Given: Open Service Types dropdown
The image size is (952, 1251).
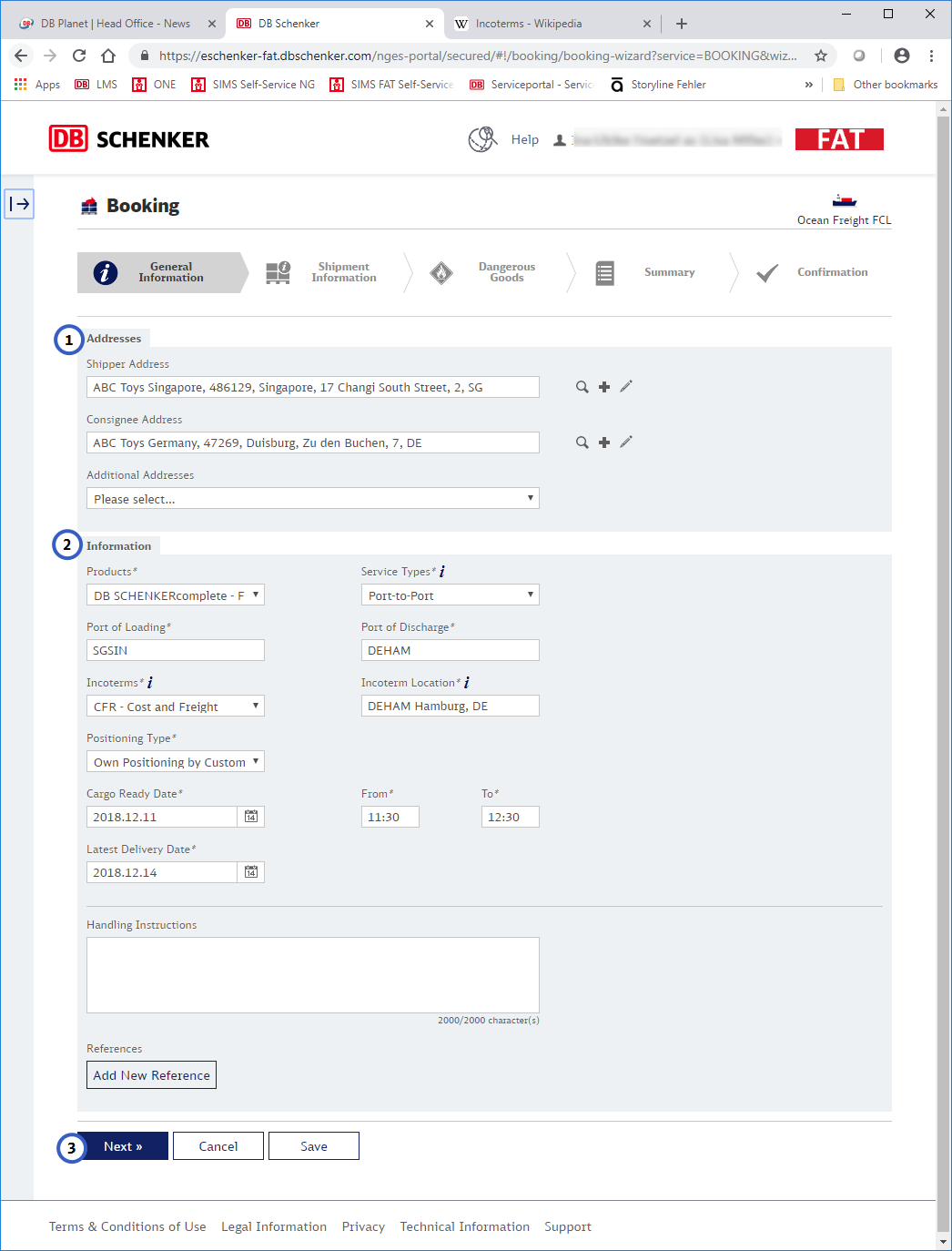Looking at the screenshot, I should [451, 595].
